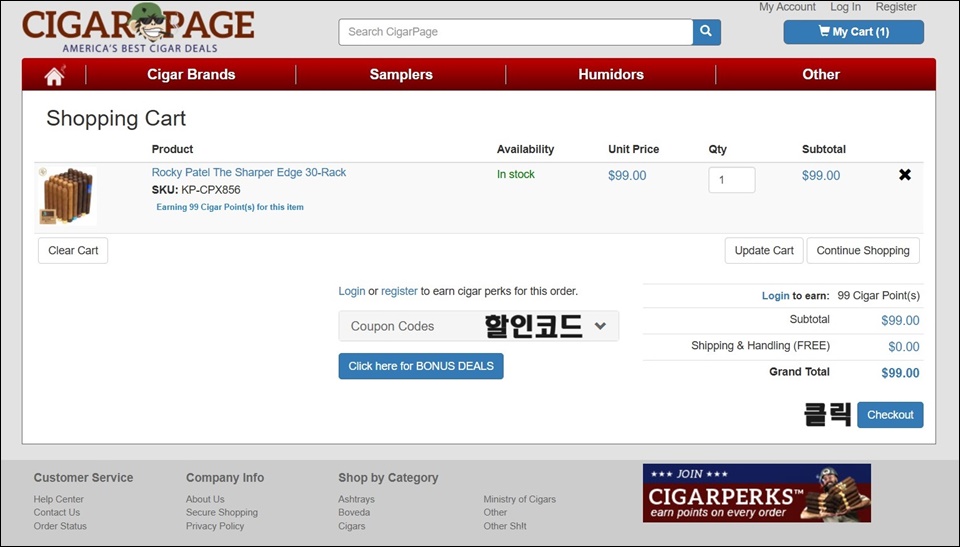Click Login link above coupon codes

click(x=351, y=291)
